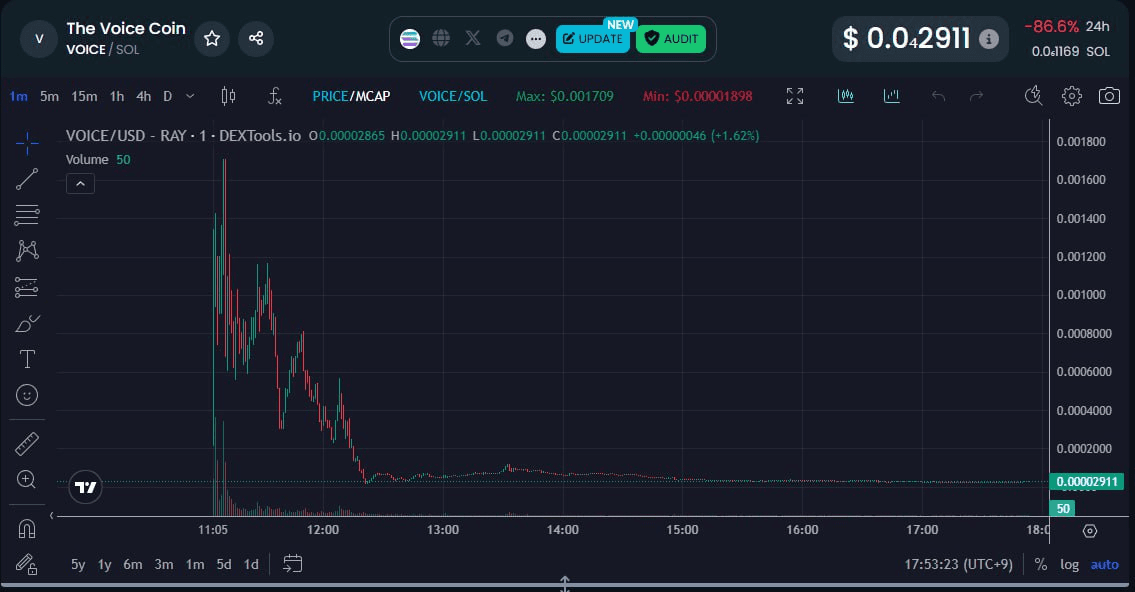Set bottom chart range to 1m
1135x592 pixels.
point(195,564)
